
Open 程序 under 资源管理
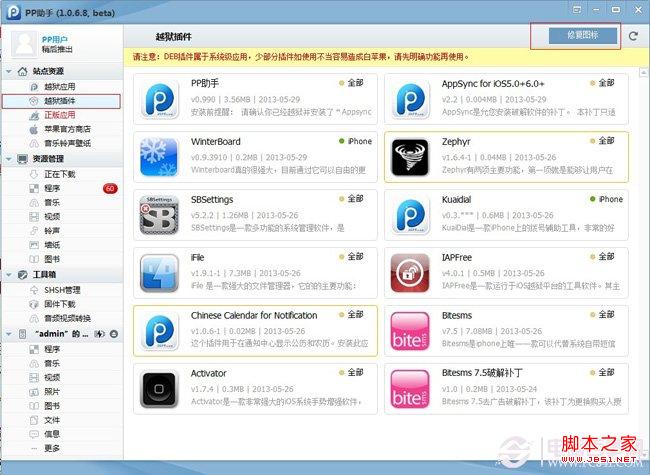pyautogui.click(x=52, y=189)
